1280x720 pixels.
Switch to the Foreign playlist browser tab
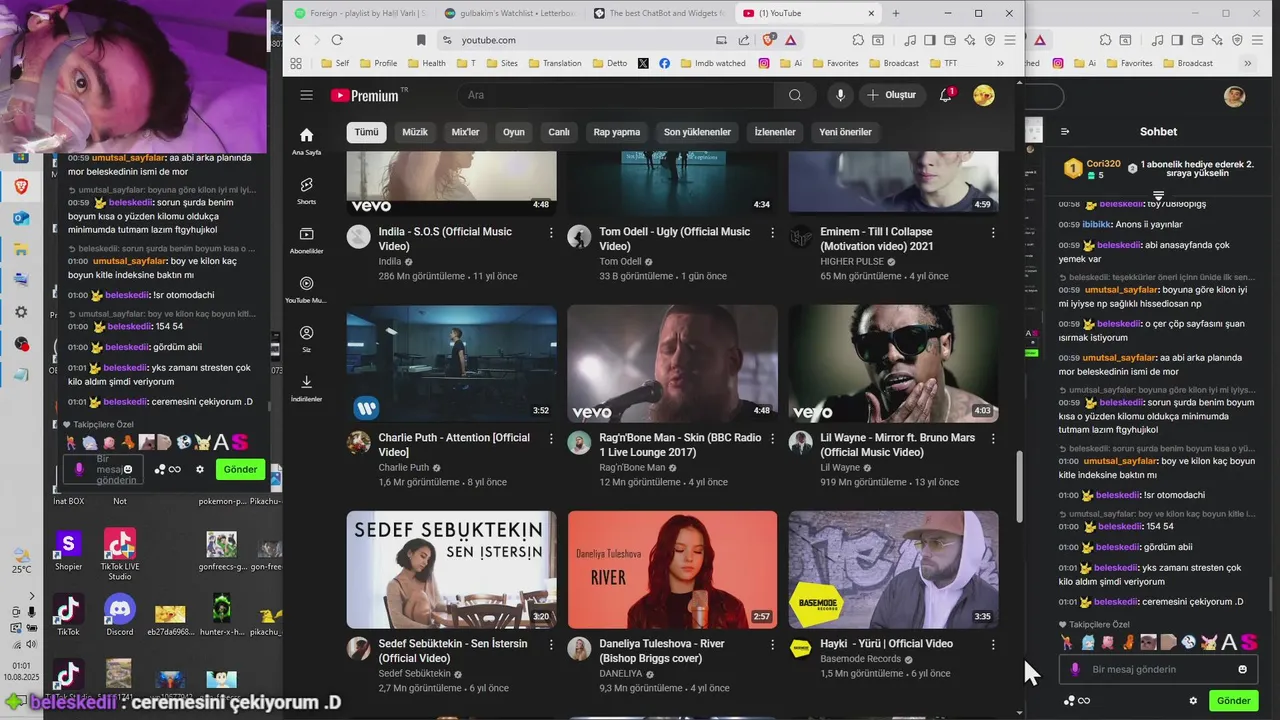click(358, 13)
